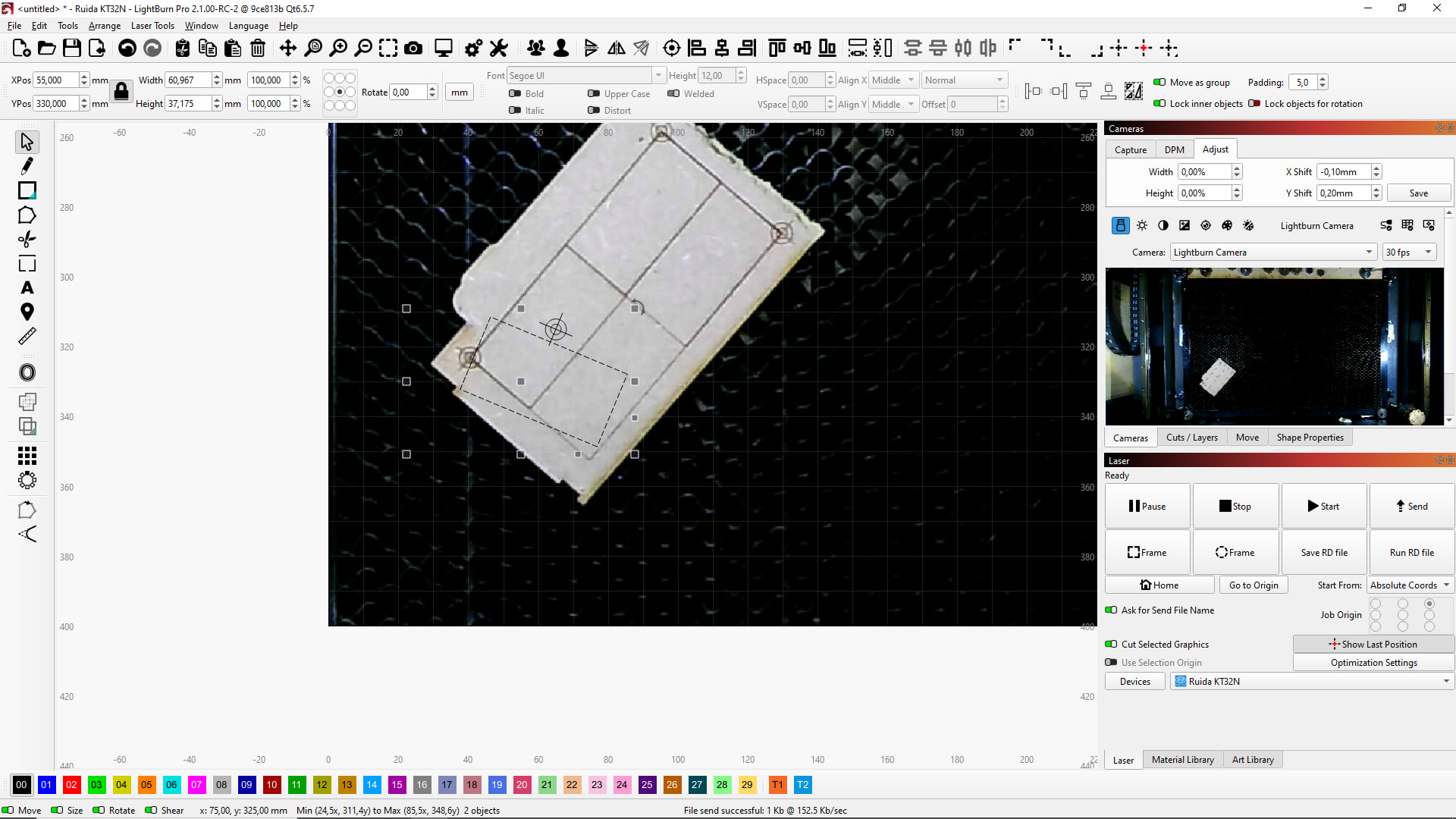
Task: Select the Measure ruler tool
Action: (x=27, y=336)
